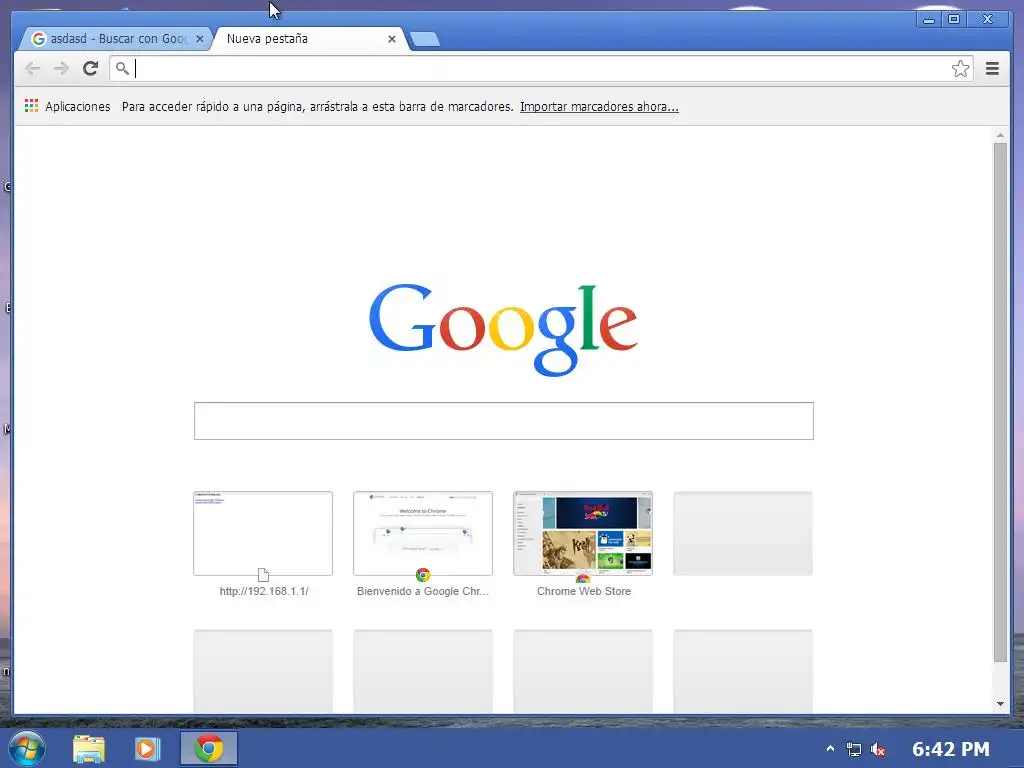The height and width of the screenshot is (768, 1024).
Task: Close the Nueva pestaña tab
Action: (x=392, y=39)
